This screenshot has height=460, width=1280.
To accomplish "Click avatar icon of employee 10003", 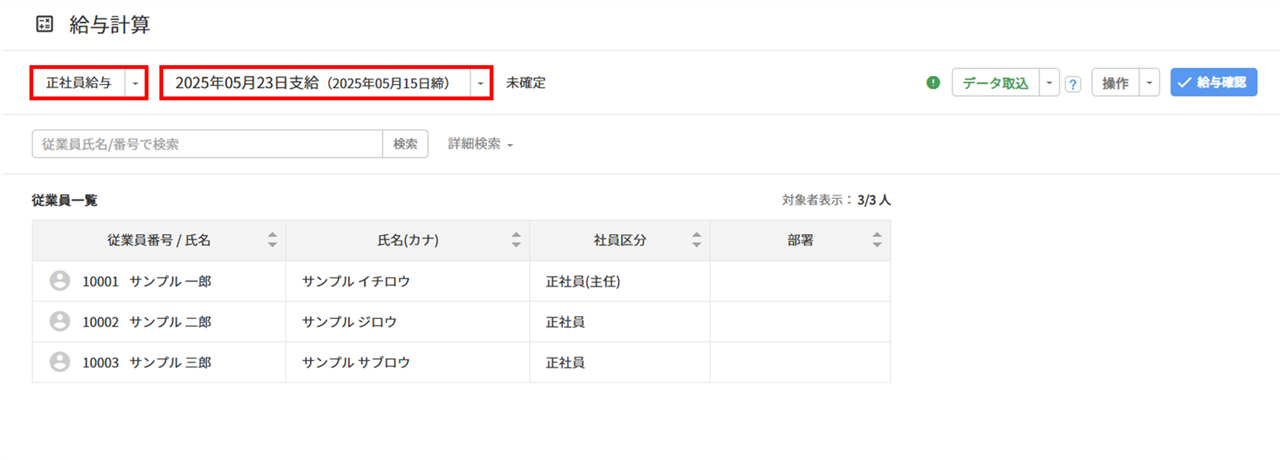I will tap(60, 362).
